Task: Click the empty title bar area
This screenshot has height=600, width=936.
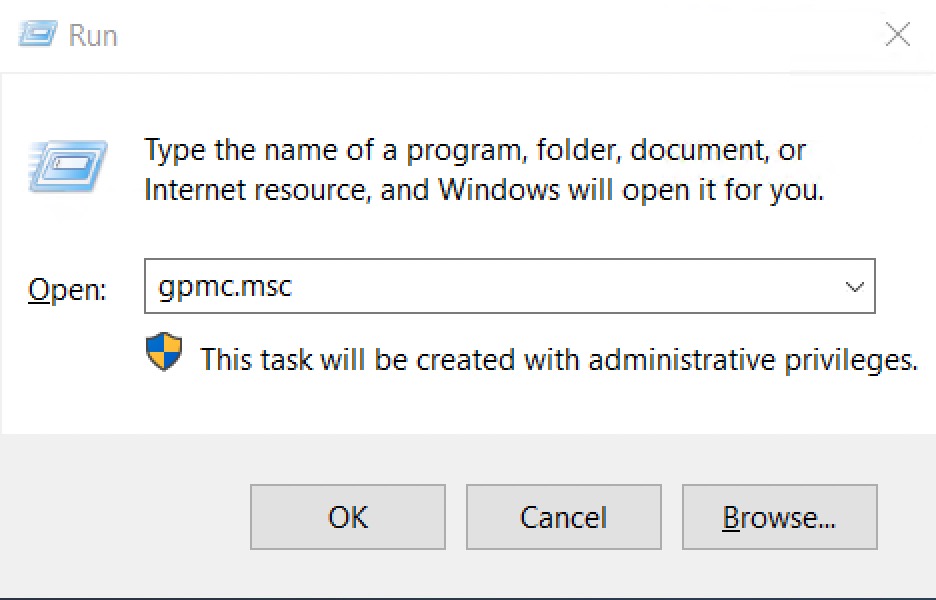Action: [x=478, y=35]
